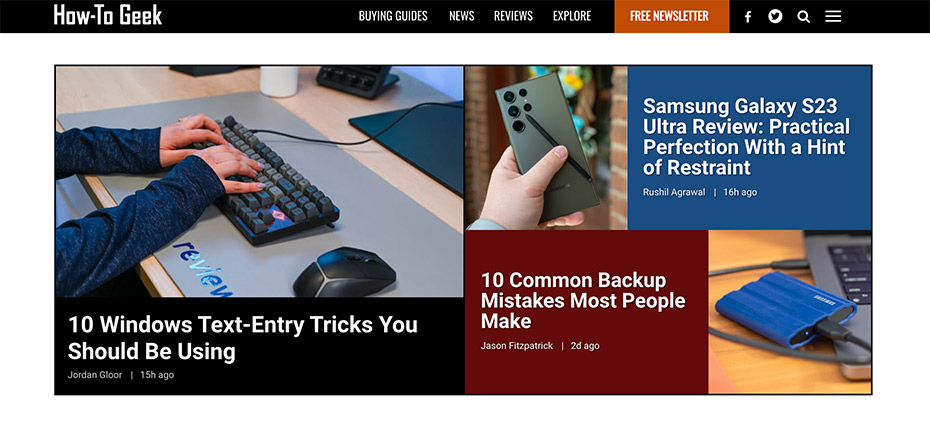Viewport: 930px width, 430px height.
Task: Click the Free Newsletter button
Action: tap(671, 16)
